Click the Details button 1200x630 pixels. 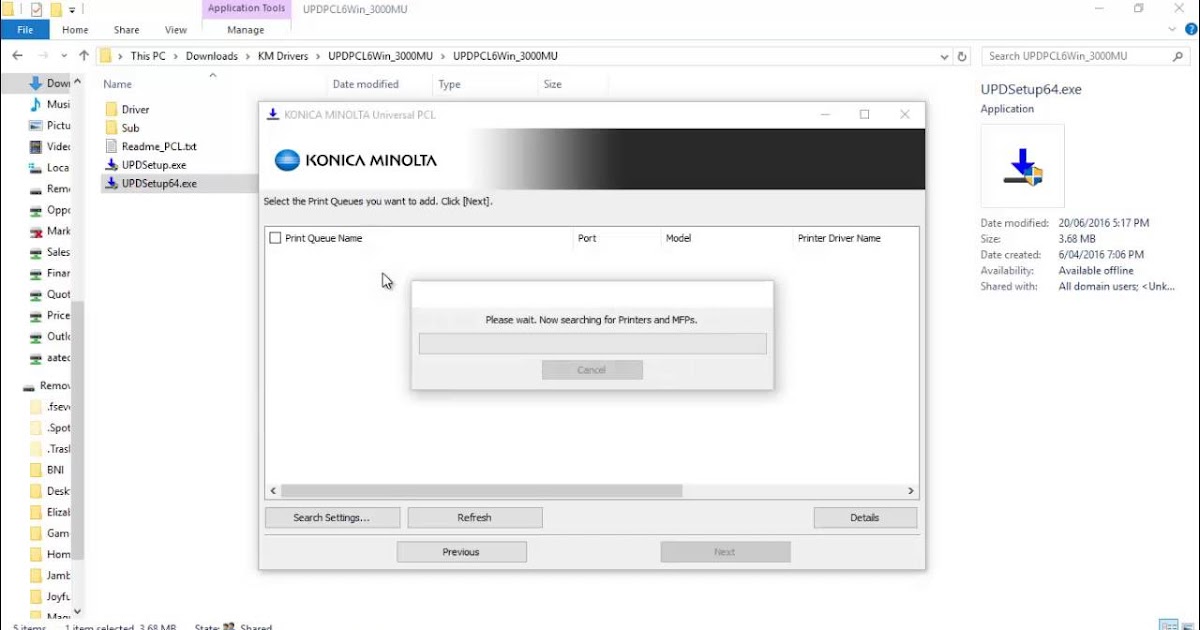pyautogui.click(x=865, y=518)
